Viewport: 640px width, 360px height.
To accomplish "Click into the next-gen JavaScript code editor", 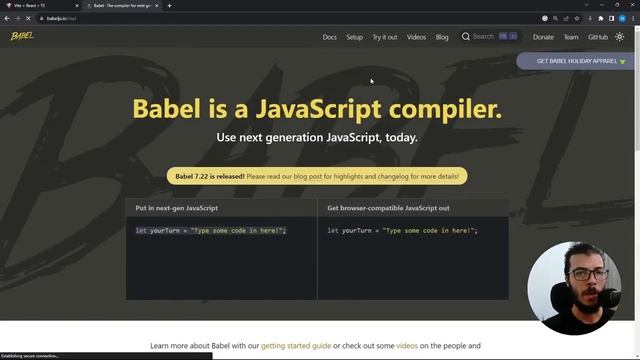I will click(x=221, y=258).
